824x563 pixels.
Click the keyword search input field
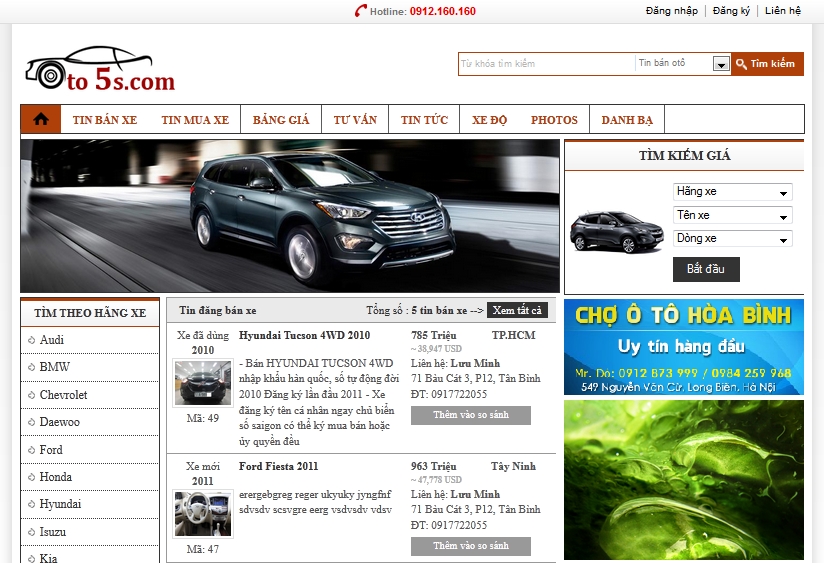coord(547,64)
